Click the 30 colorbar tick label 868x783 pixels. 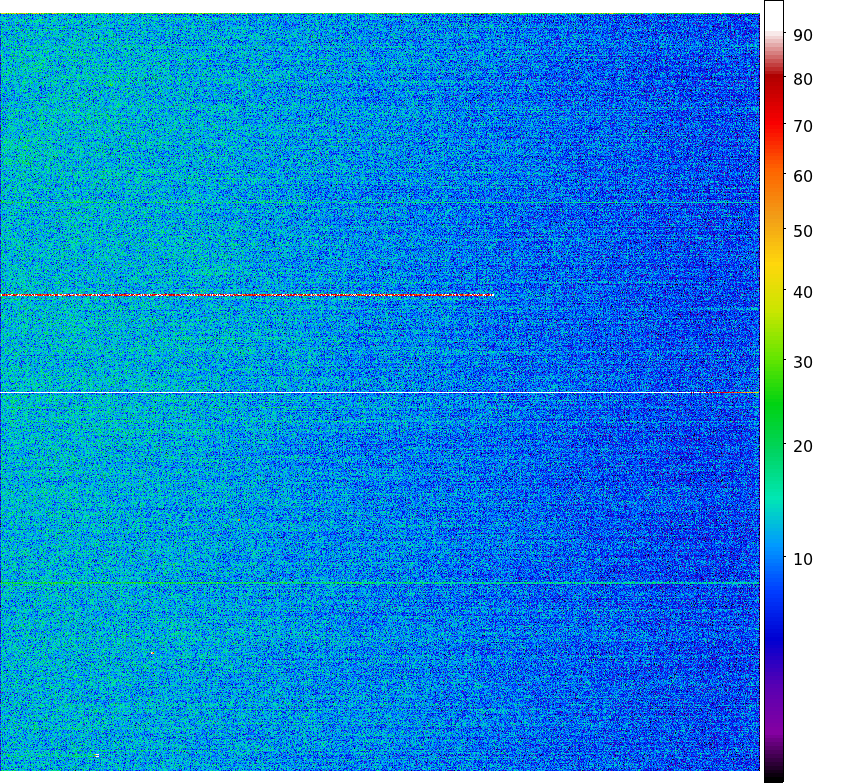tap(802, 363)
